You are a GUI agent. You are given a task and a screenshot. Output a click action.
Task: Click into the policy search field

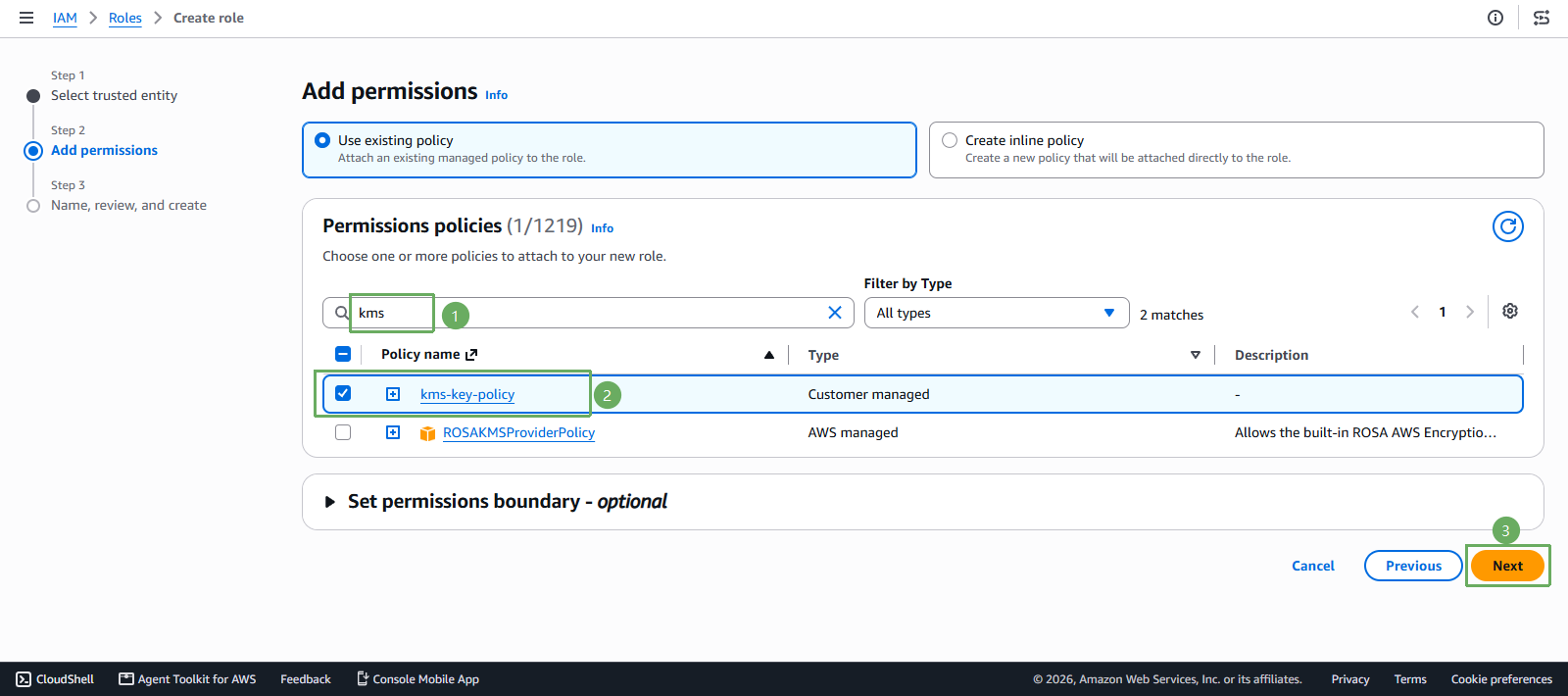click(588, 313)
